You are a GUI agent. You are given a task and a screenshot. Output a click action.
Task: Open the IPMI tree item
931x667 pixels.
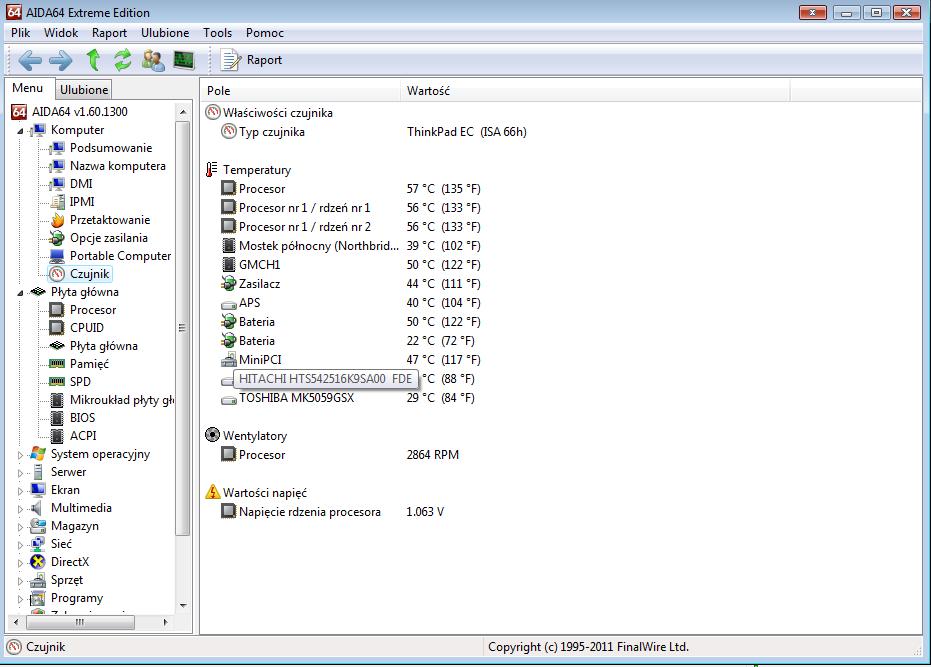pyautogui.click(x=82, y=201)
